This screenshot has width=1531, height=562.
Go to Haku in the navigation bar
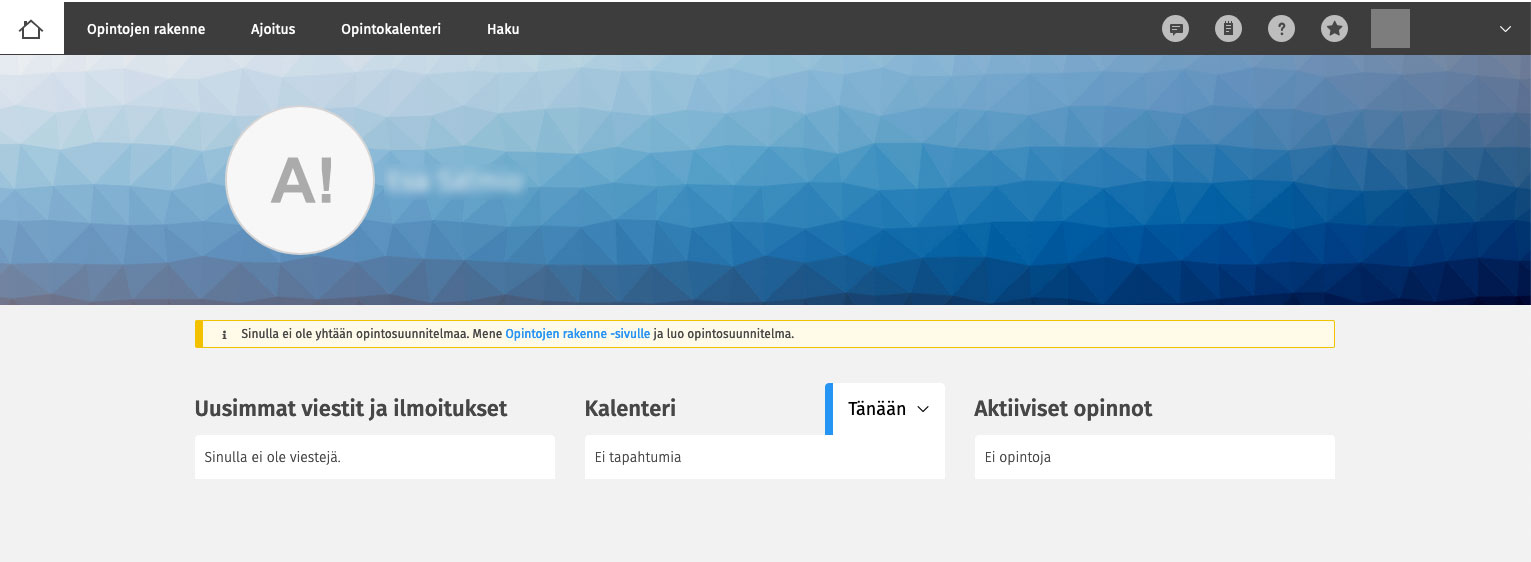(503, 29)
